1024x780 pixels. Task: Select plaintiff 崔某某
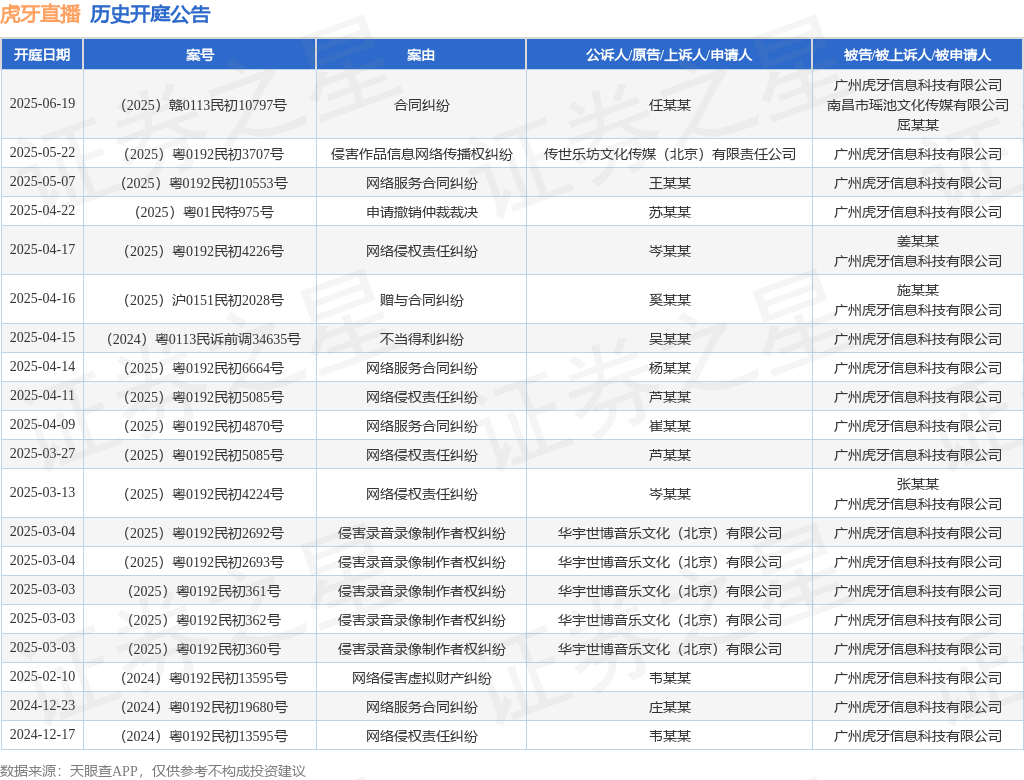click(x=669, y=426)
